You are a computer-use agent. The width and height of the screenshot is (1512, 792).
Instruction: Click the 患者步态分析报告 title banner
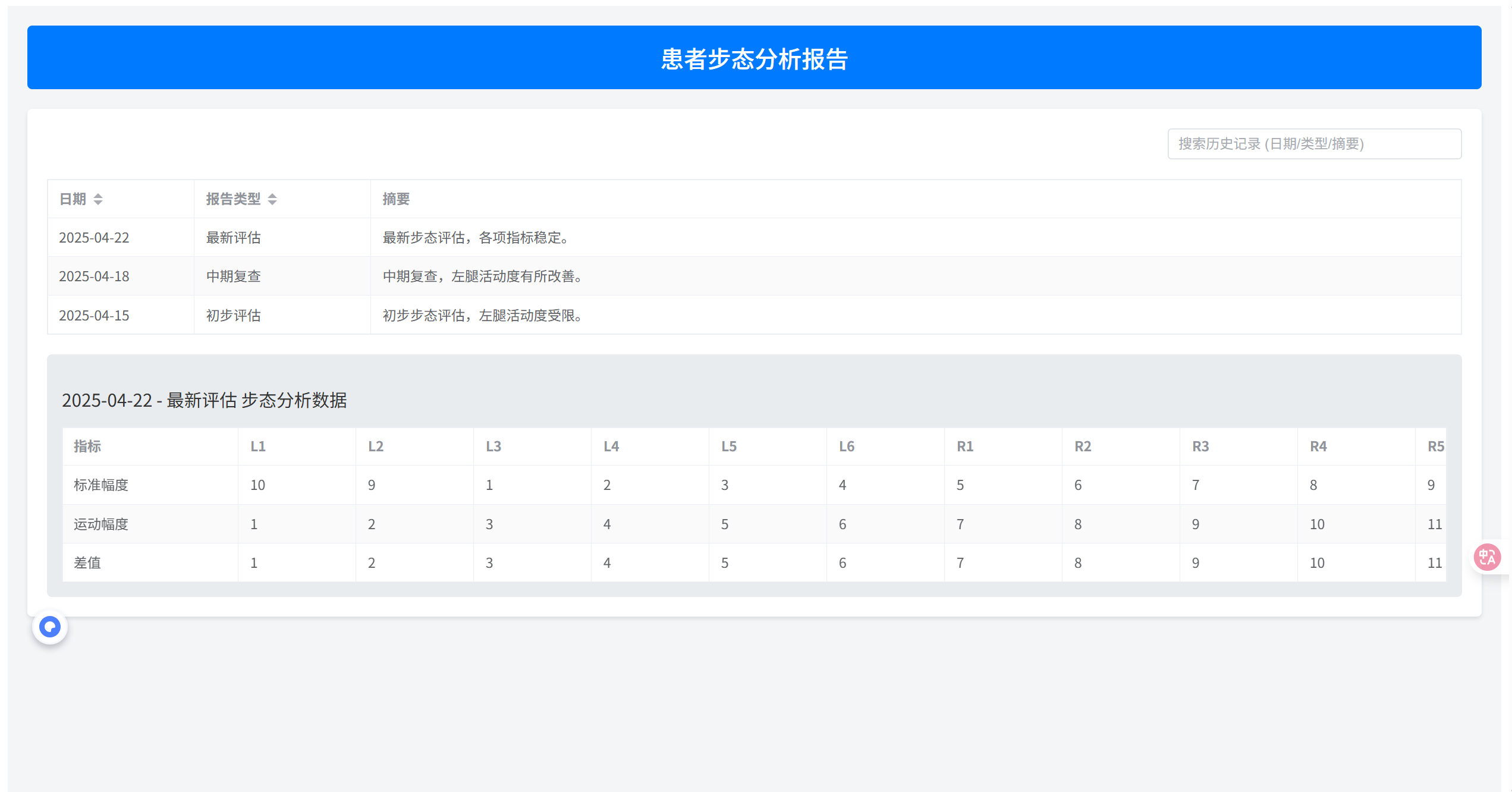[x=754, y=58]
